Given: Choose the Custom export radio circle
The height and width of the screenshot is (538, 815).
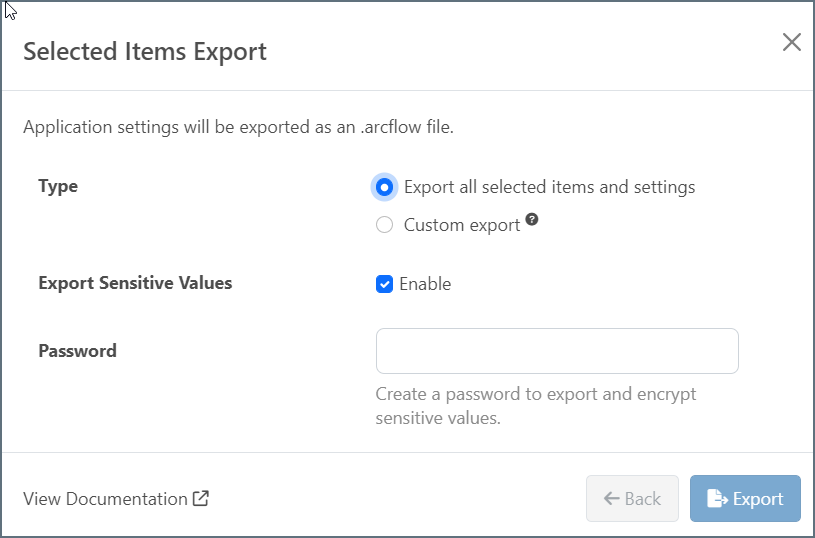Looking at the screenshot, I should 384,225.
